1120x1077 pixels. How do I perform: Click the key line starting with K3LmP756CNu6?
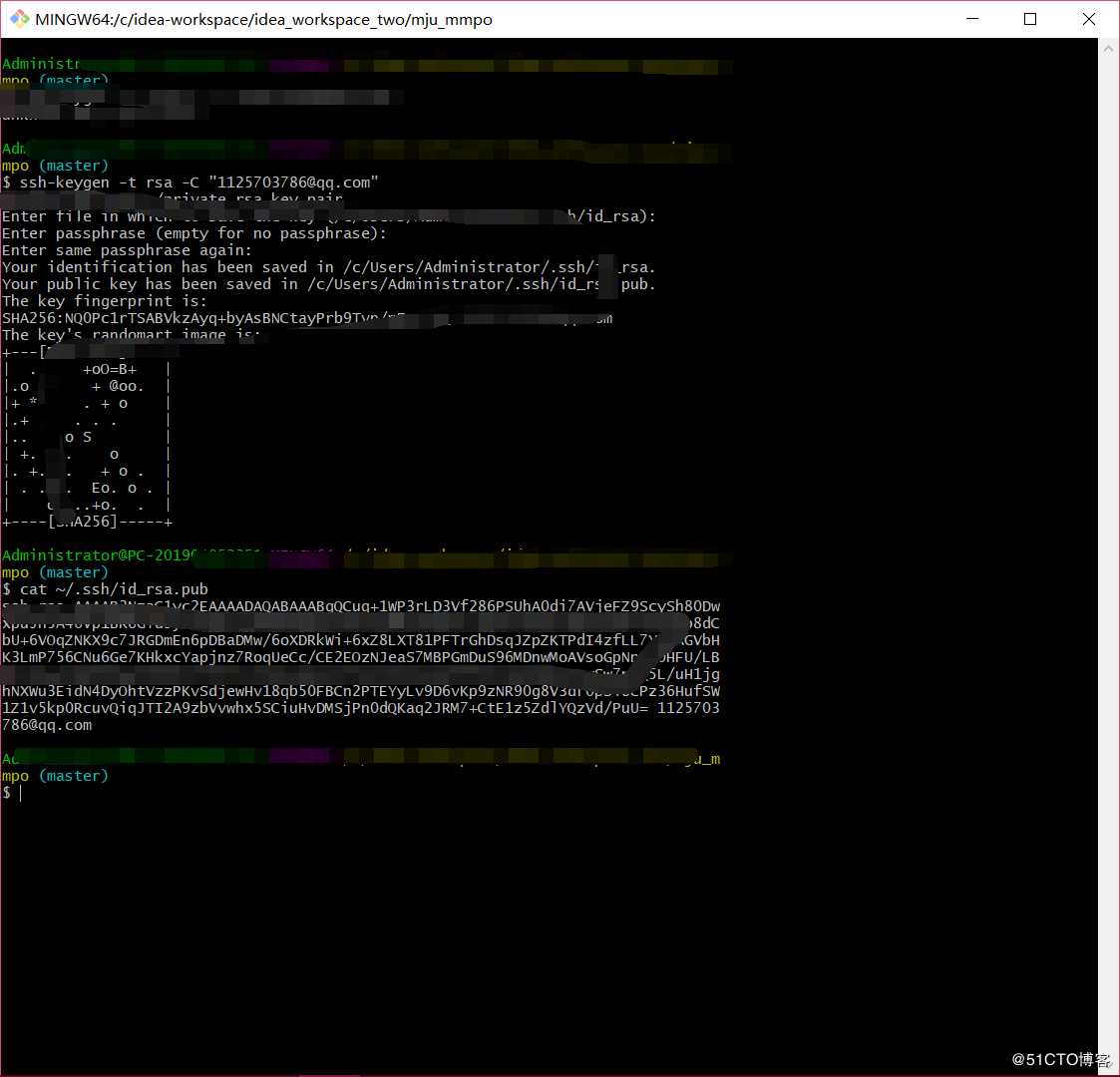[x=361, y=658]
